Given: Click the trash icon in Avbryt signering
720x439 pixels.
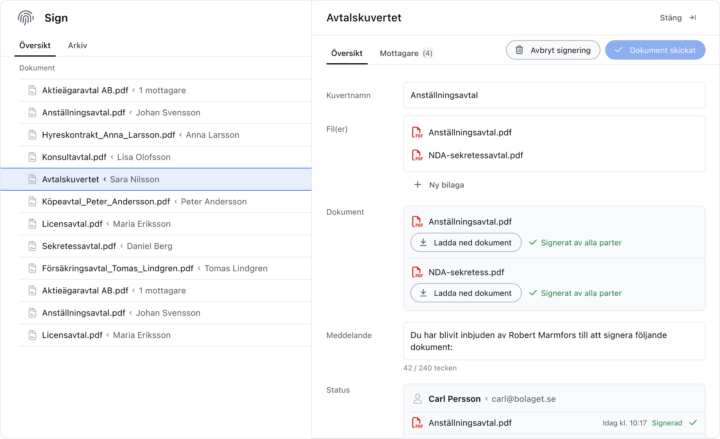Looking at the screenshot, I should point(519,50).
